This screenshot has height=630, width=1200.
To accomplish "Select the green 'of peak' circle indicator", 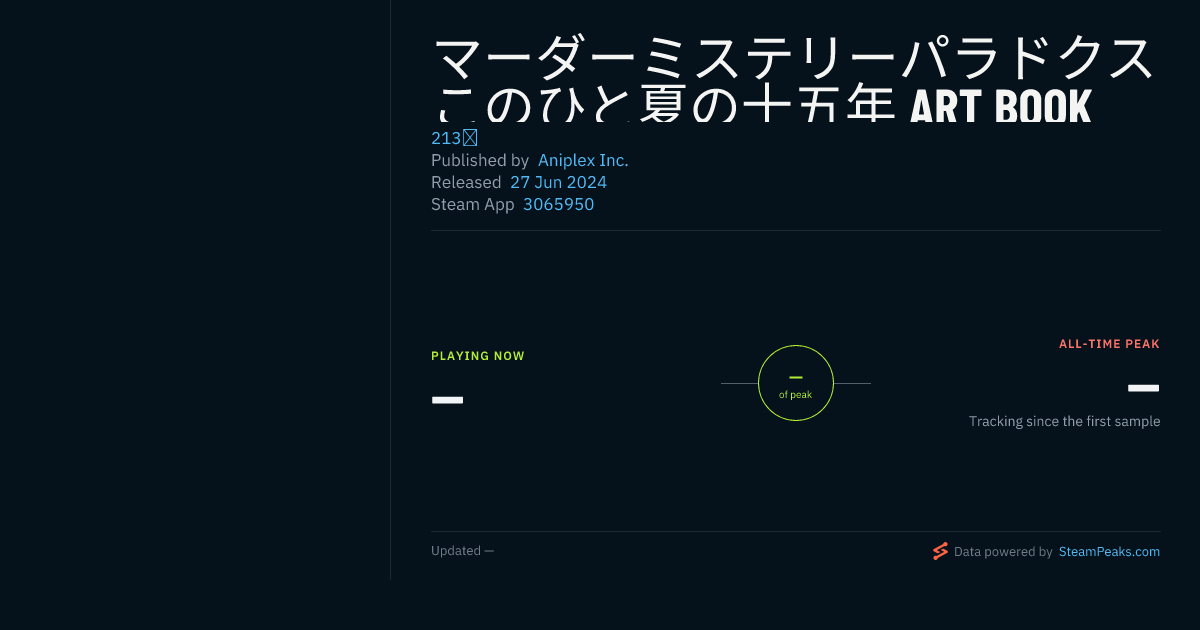I will (796, 383).
